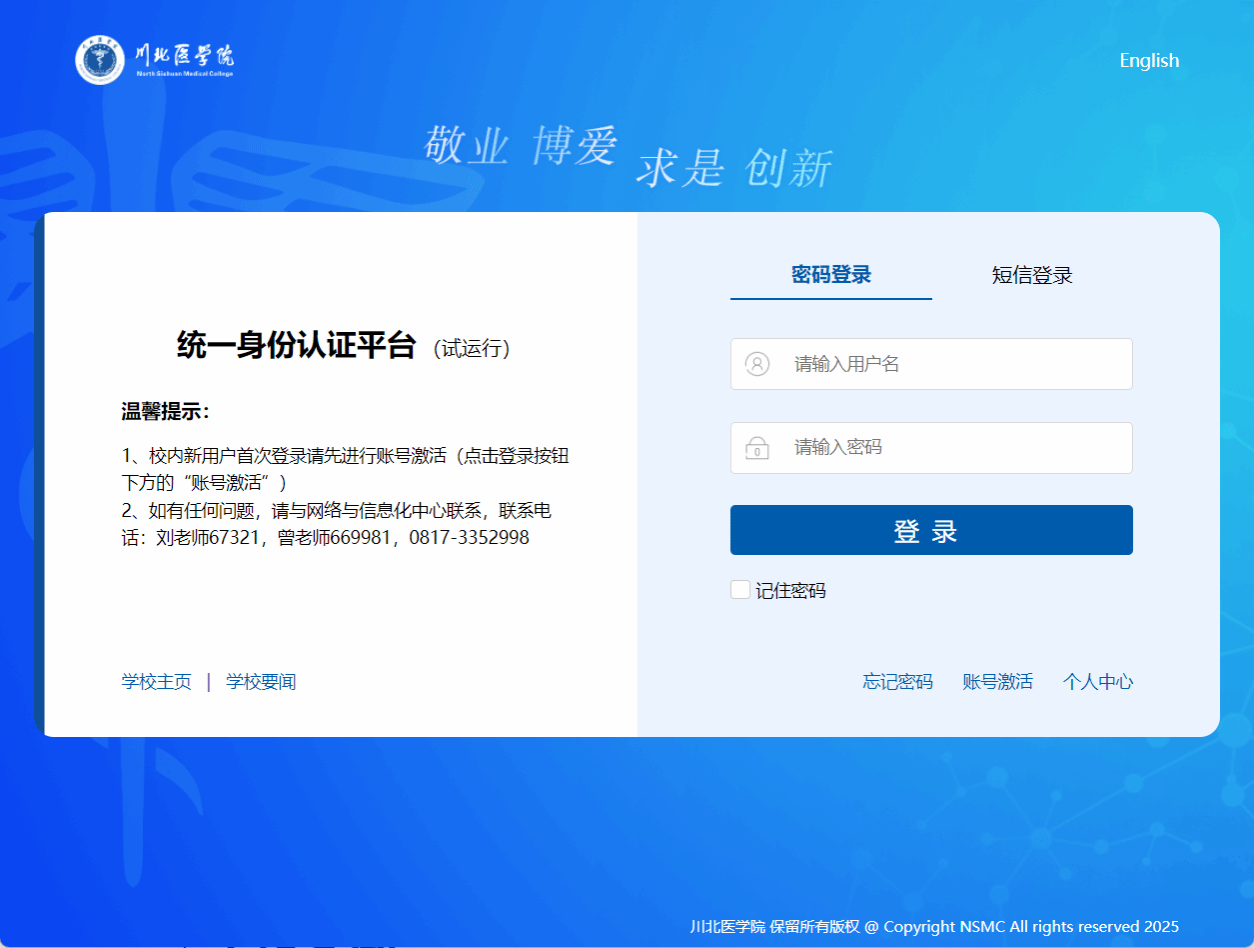Click the 统一身份认证平台 heading
The image size is (1254, 948).
(x=296, y=346)
